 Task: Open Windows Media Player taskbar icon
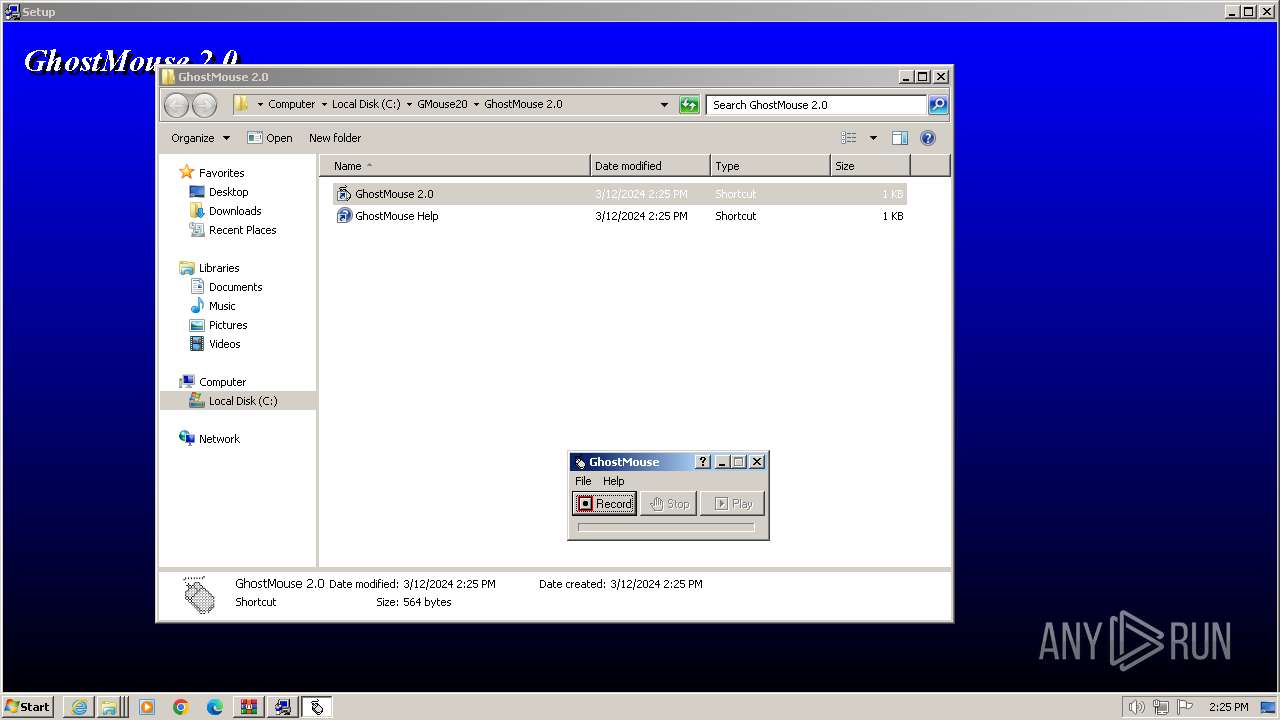pos(147,707)
